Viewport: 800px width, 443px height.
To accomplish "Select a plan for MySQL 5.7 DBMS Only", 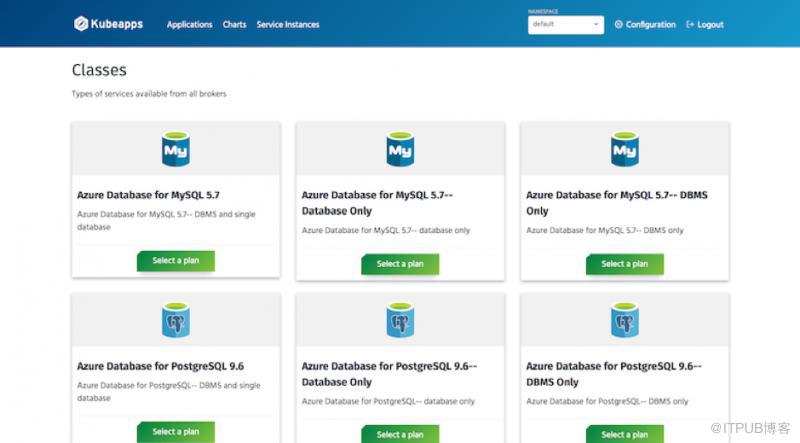I will [624, 264].
